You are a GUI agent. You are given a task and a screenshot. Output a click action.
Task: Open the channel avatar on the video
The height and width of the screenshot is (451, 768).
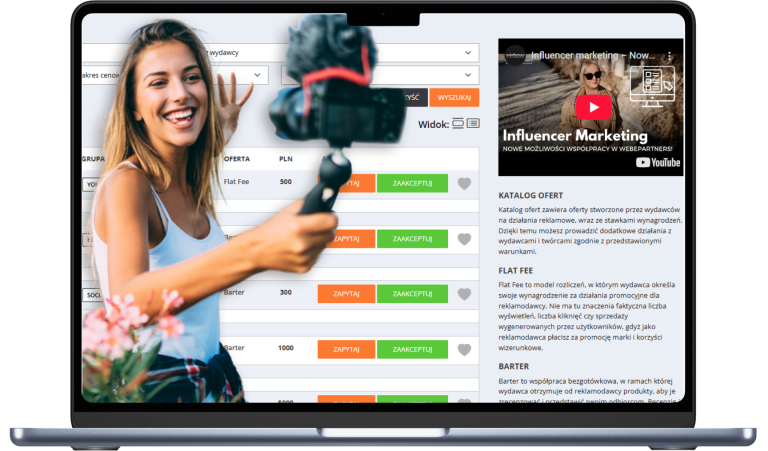coord(514,55)
